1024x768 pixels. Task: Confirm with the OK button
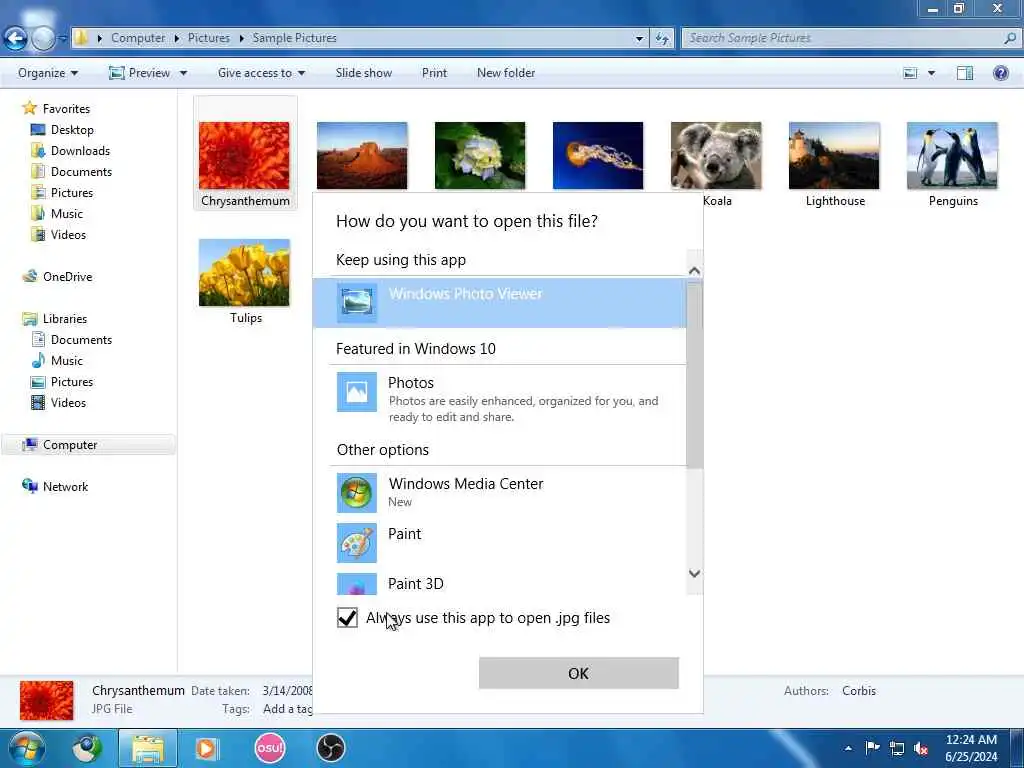579,673
